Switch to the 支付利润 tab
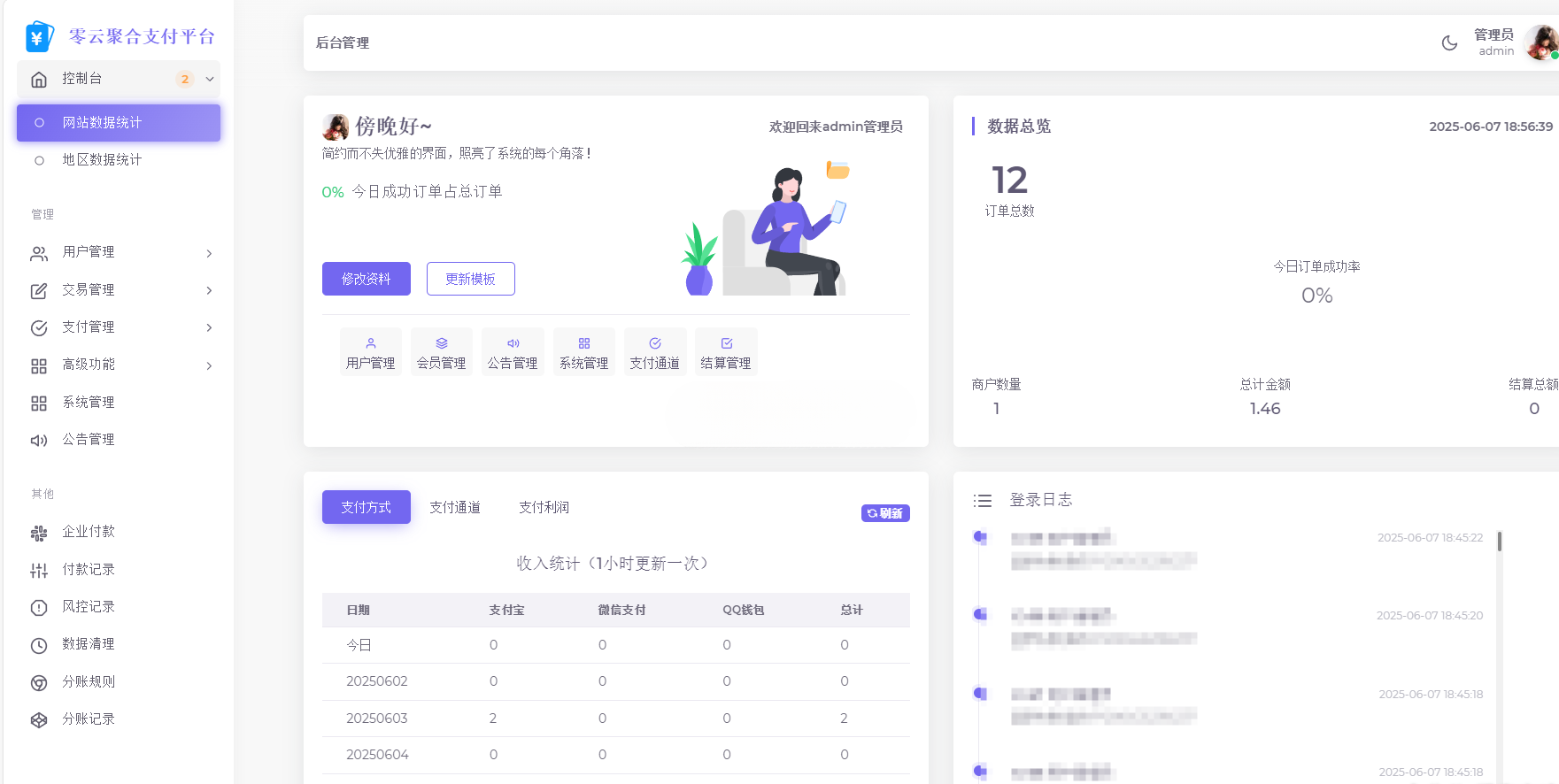 pos(544,507)
